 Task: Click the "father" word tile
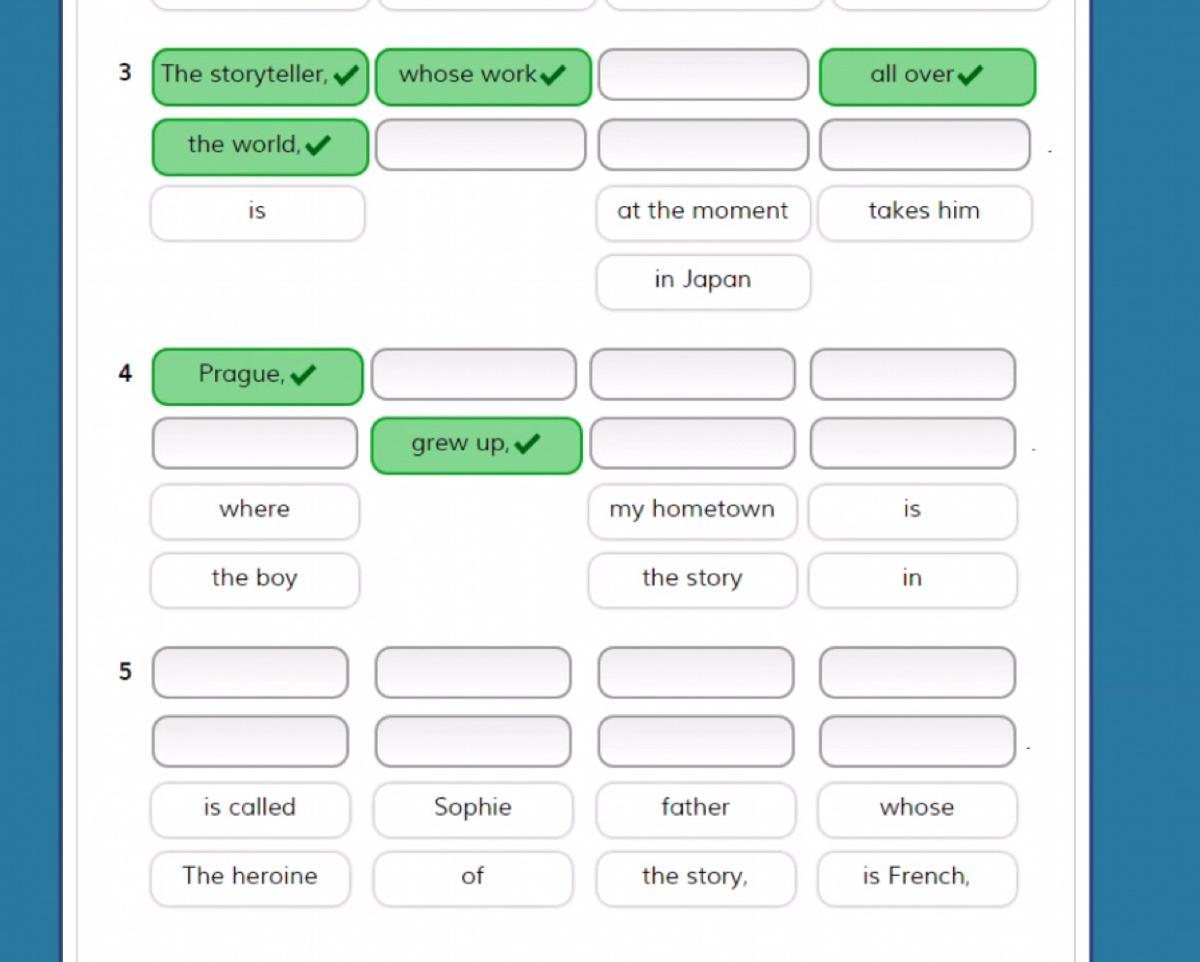tap(695, 809)
